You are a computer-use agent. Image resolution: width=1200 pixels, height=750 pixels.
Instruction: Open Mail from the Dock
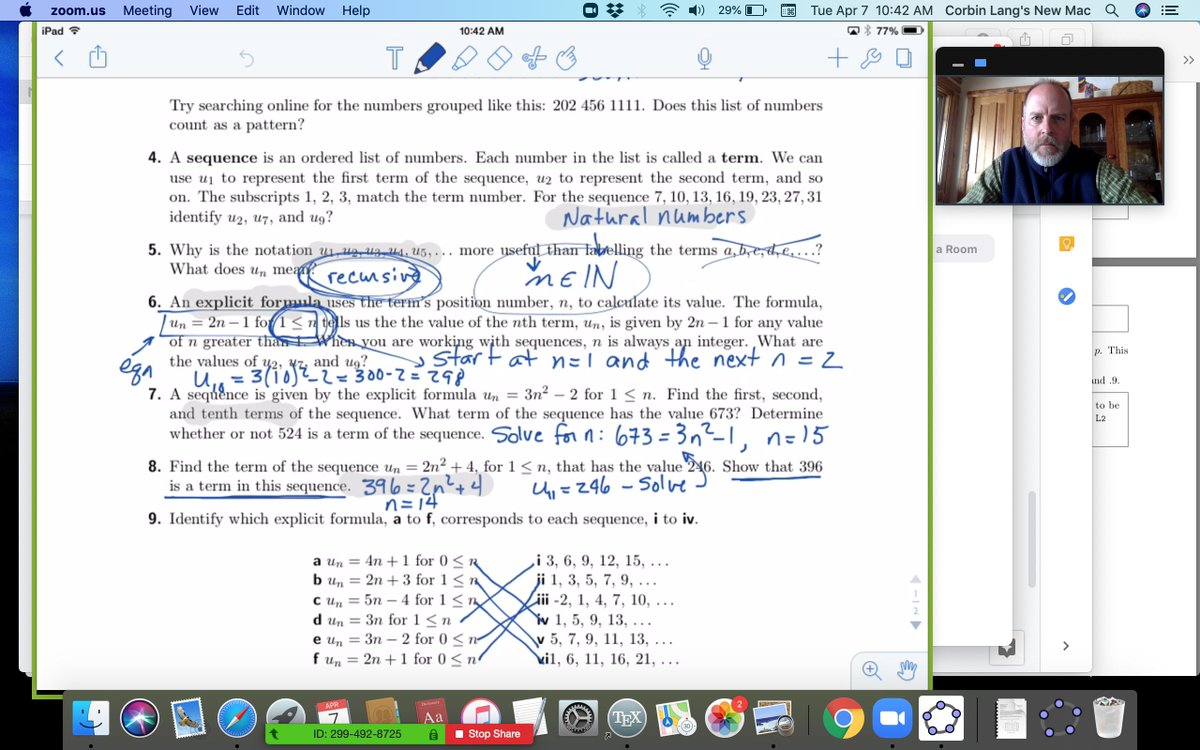188,718
